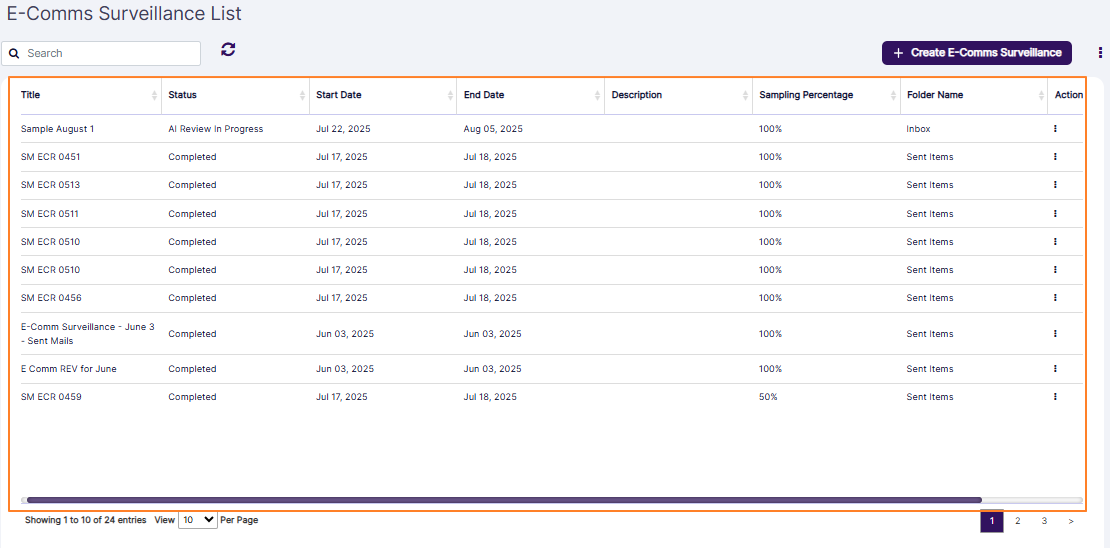
Task: Sort table by Sampling Percentage column
Action: click(894, 96)
